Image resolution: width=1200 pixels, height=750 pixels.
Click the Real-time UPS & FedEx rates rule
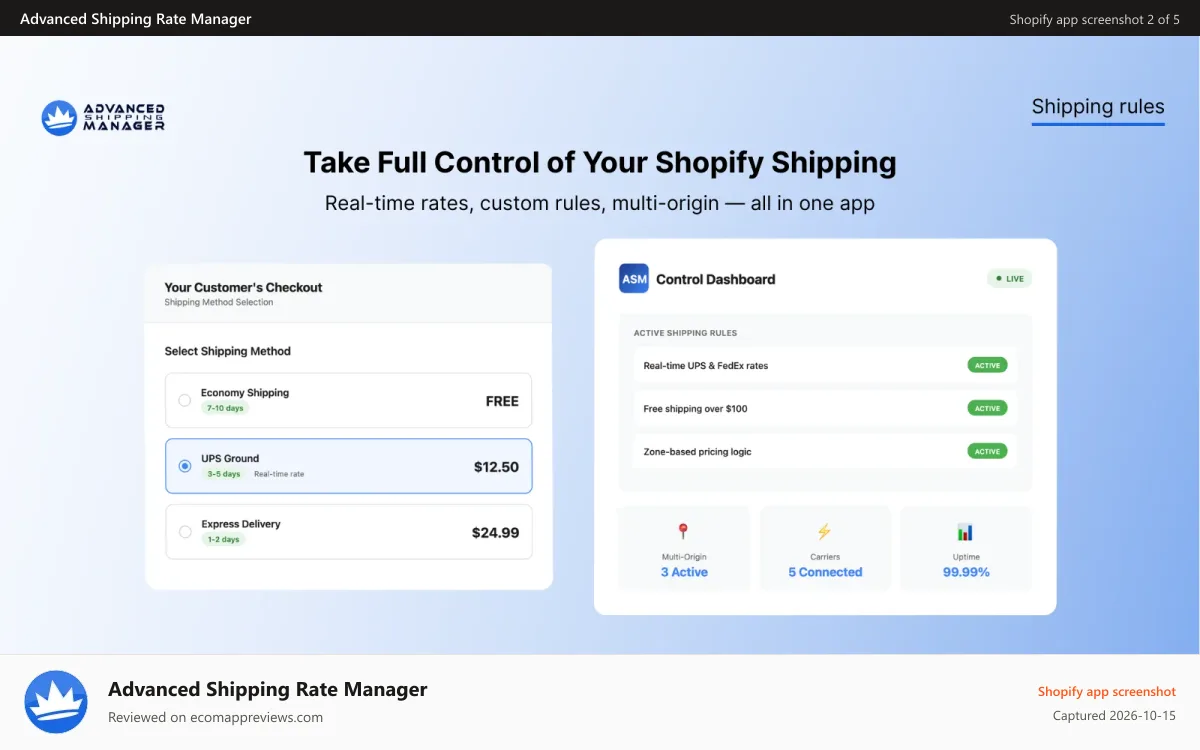(825, 365)
